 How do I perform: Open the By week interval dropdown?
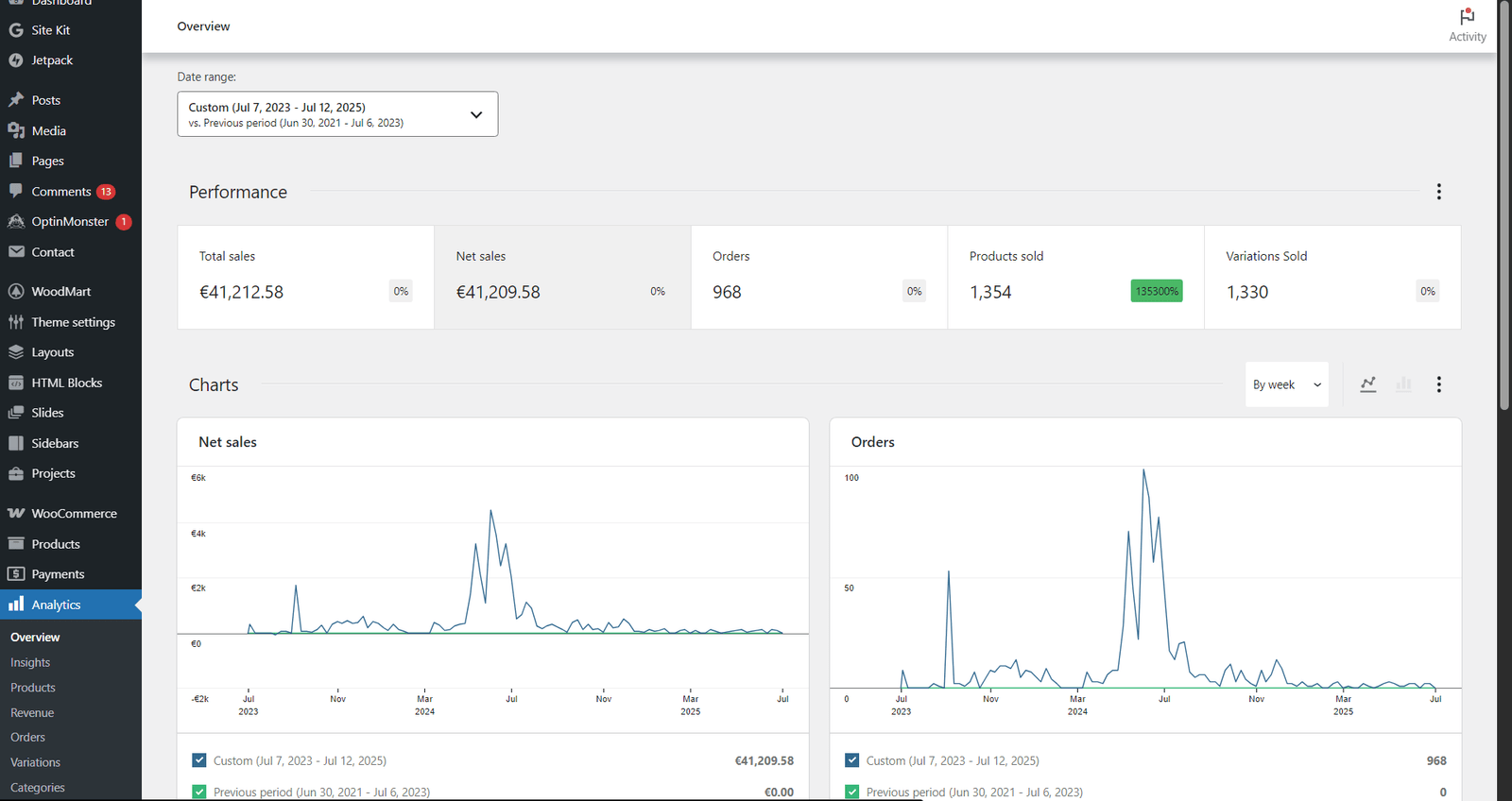click(x=1287, y=384)
